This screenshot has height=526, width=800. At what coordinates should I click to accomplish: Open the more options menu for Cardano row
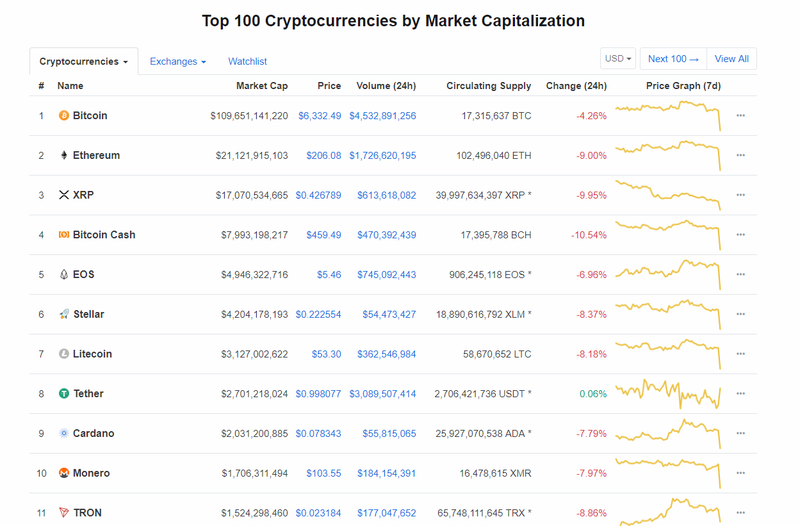pos(740,433)
